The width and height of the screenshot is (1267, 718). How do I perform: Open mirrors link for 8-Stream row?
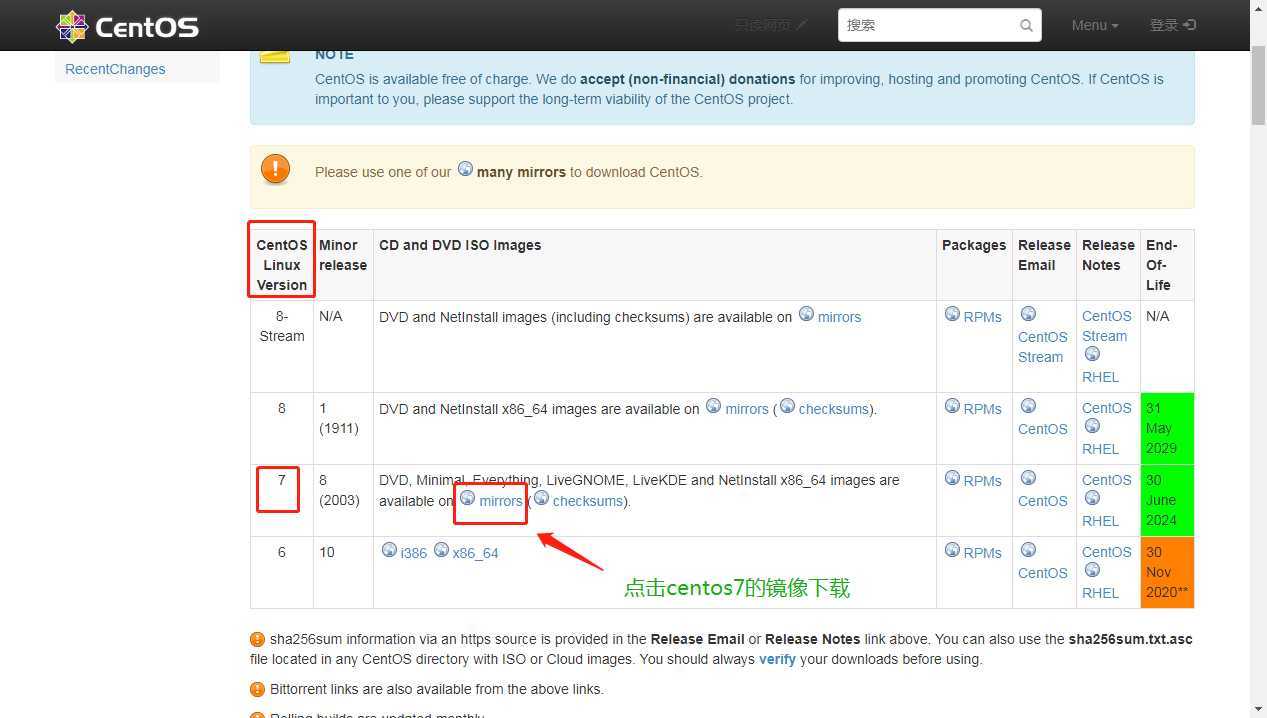pos(839,317)
